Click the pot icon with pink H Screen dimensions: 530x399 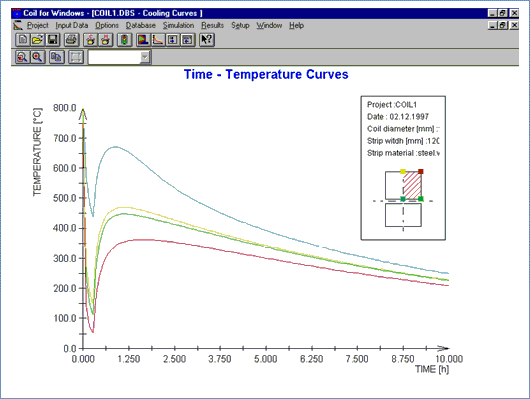click(x=105, y=40)
